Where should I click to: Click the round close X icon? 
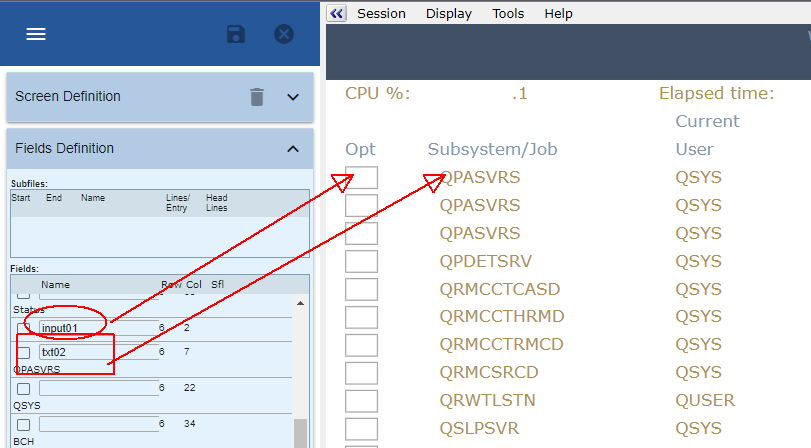[284, 34]
